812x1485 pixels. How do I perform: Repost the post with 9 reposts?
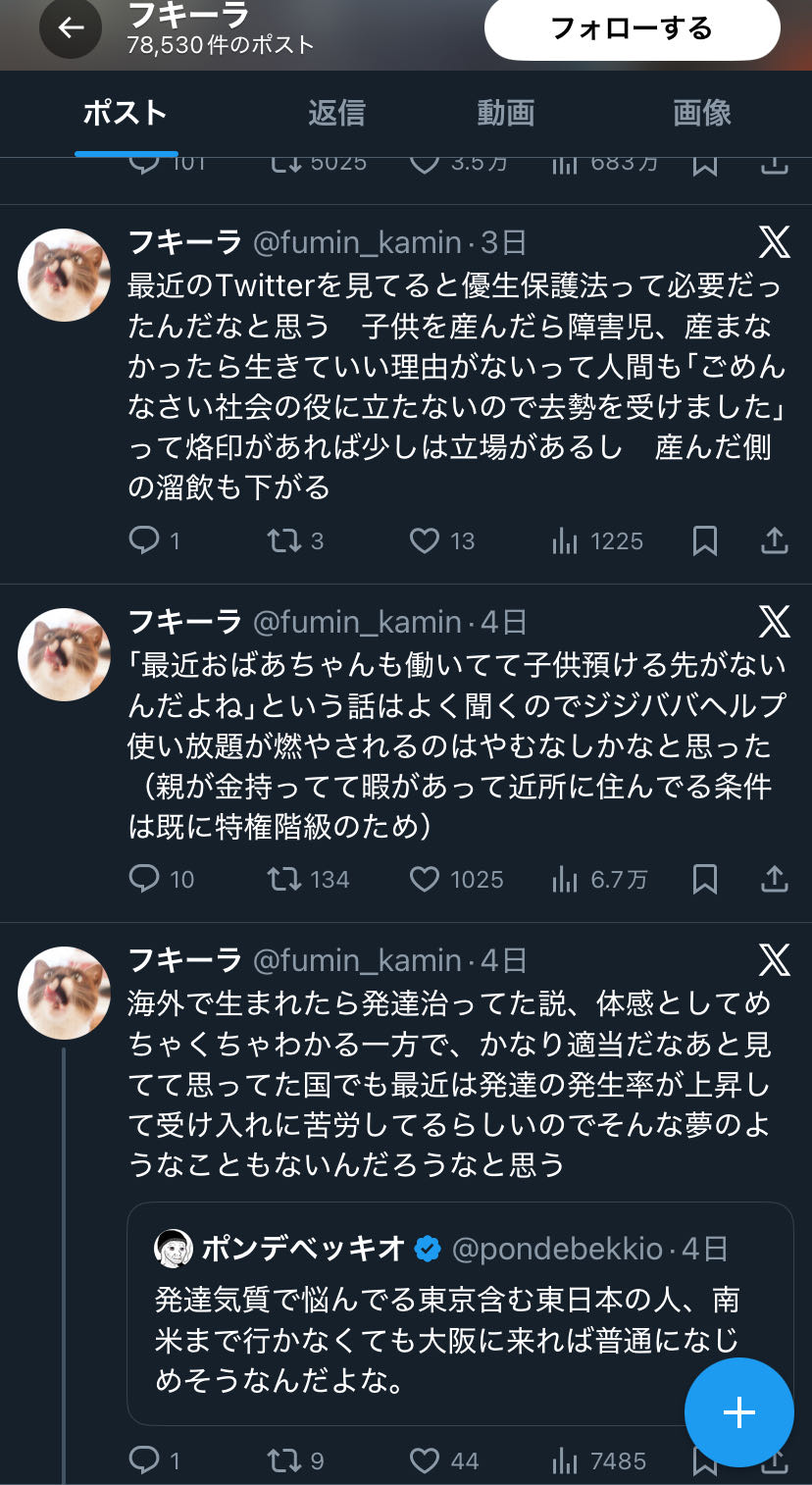(x=285, y=1460)
